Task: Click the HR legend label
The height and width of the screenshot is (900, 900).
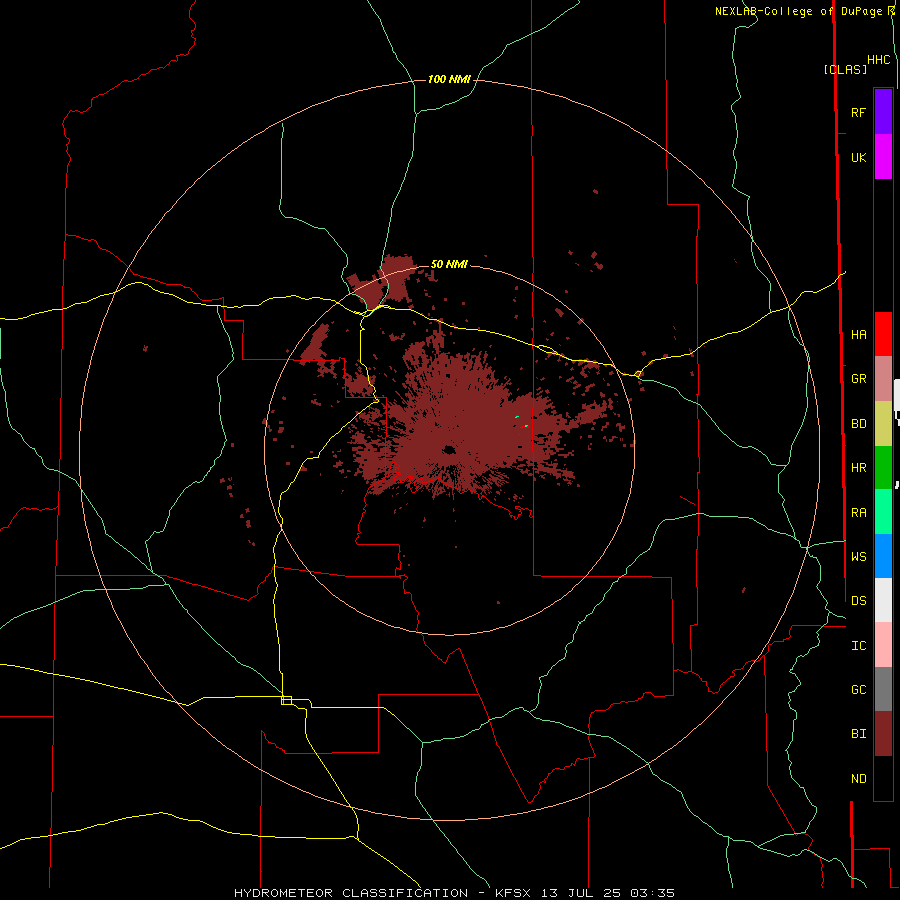Action: [x=858, y=468]
